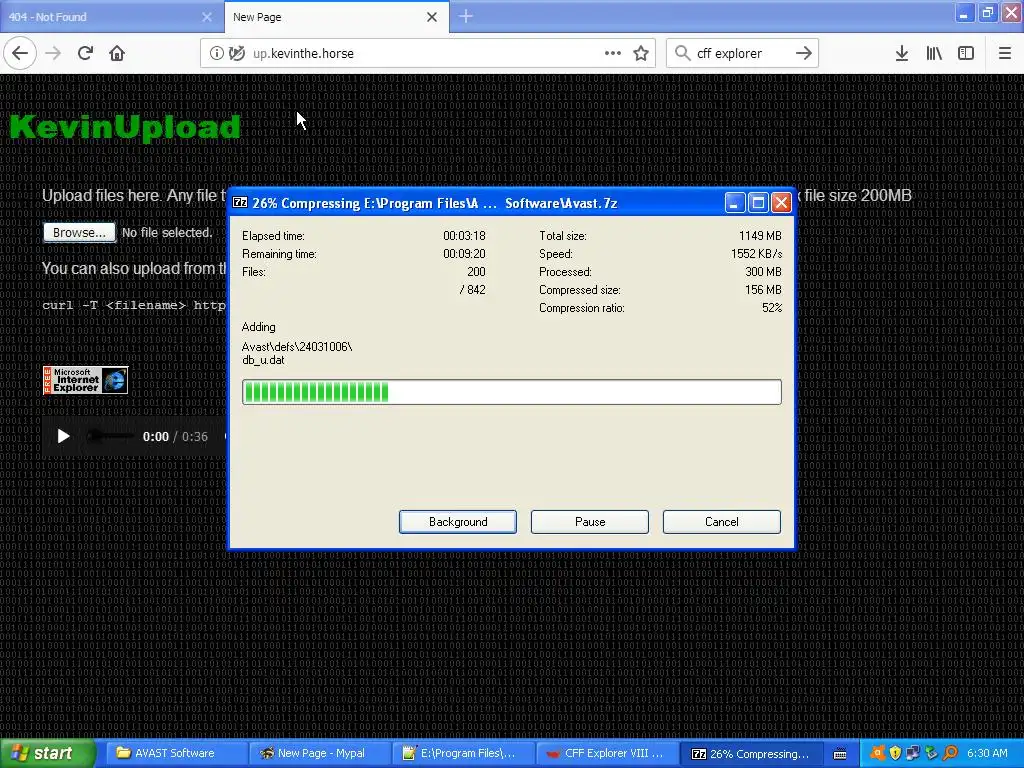Click the db_u.dat file name text

pyautogui.click(x=263, y=360)
